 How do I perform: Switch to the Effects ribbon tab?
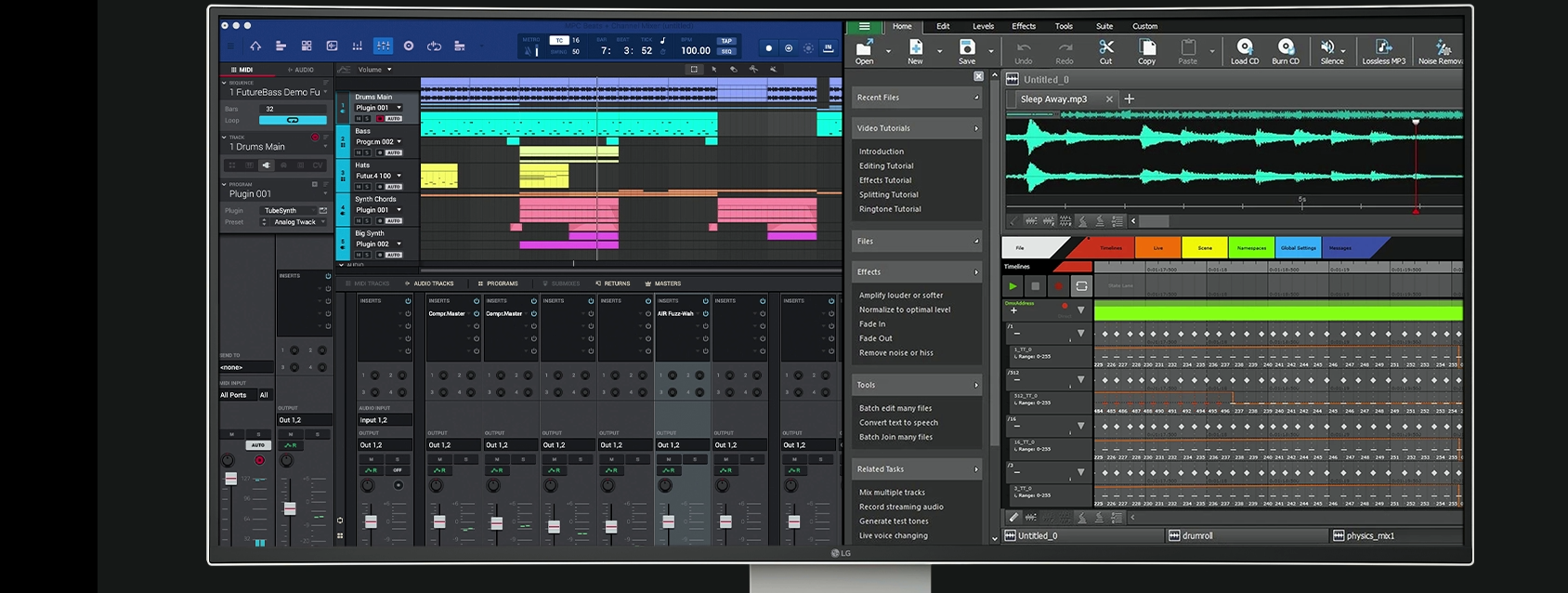coord(1024,26)
